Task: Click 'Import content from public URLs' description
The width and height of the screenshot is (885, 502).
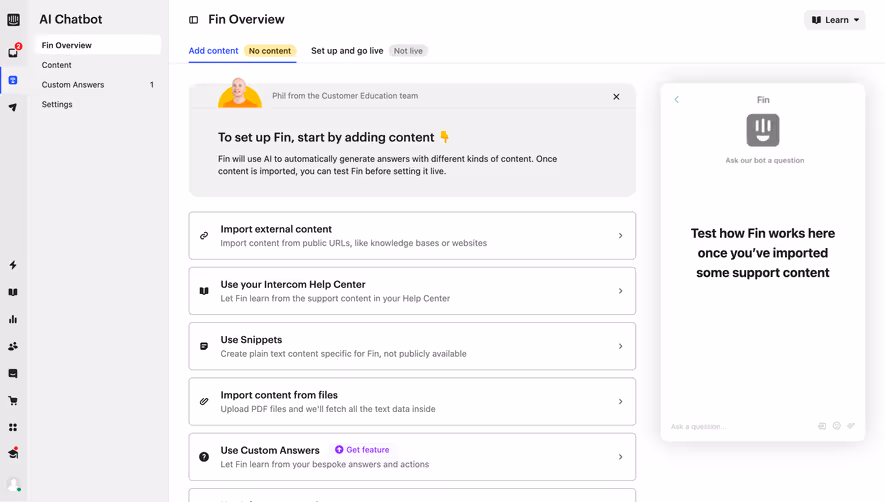Action: pyautogui.click(x=353, y=243)
